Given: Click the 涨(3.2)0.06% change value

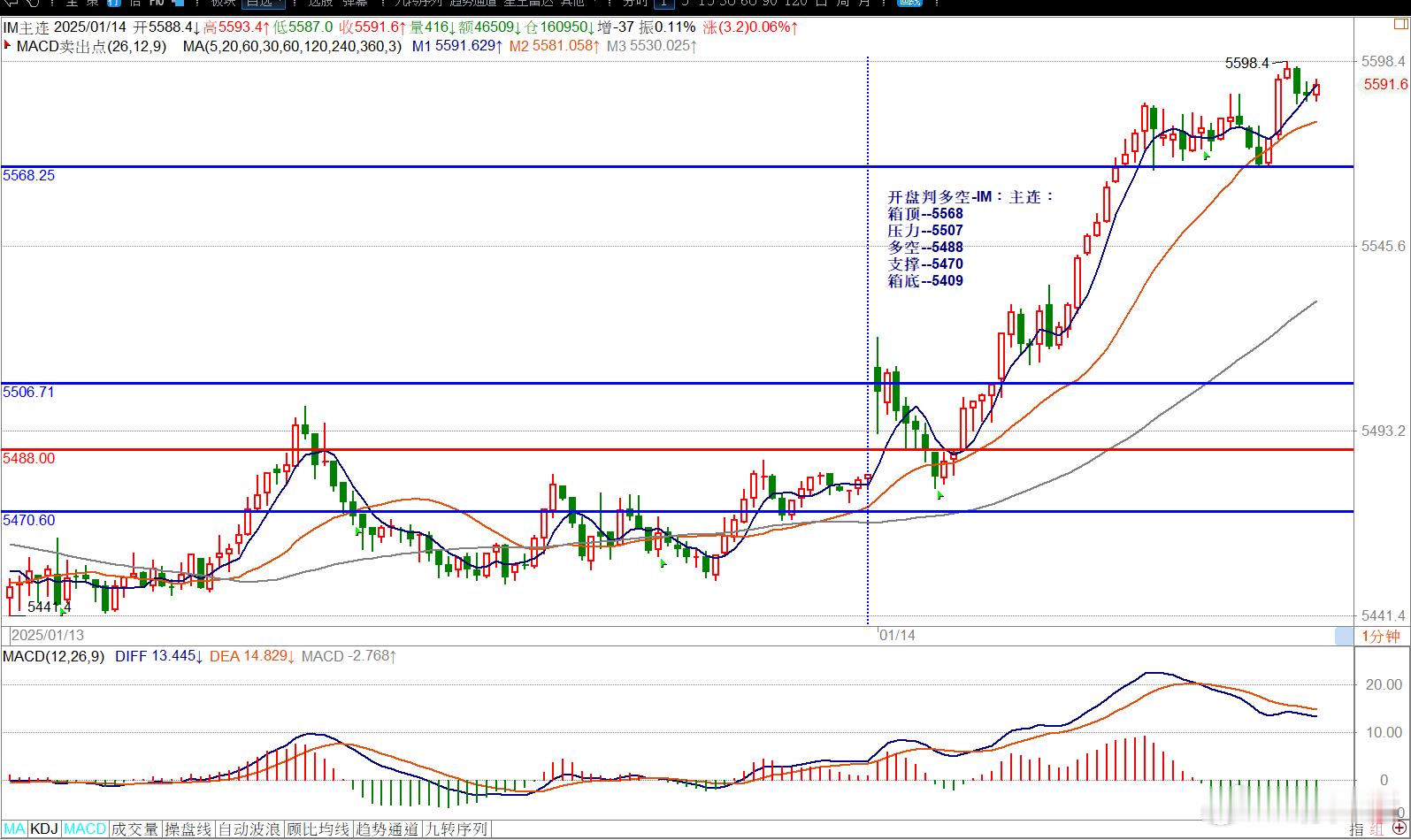Looking at the screenshot, I should [751, 27].
